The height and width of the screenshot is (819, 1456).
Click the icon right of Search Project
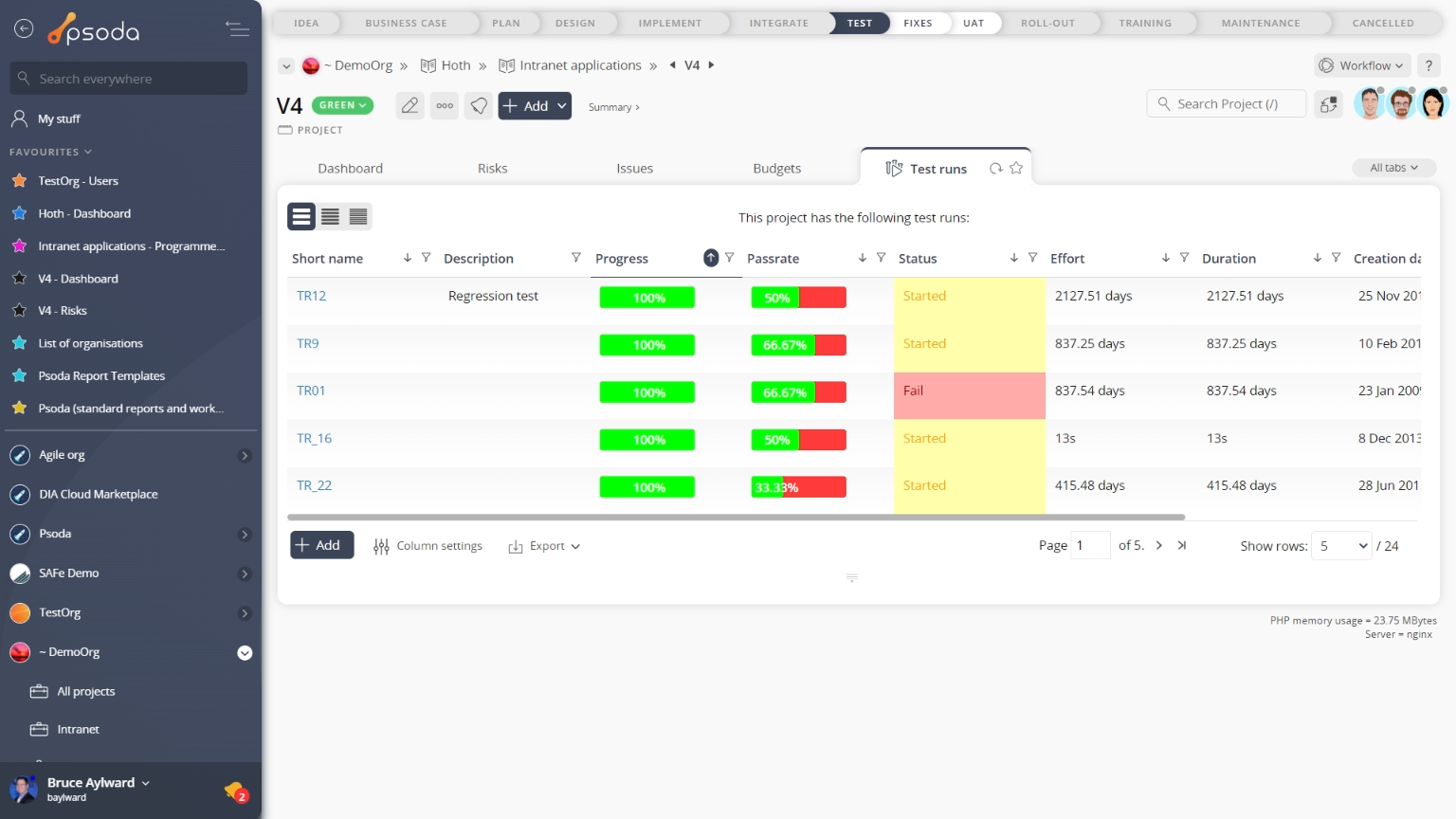pos(1329,104)
